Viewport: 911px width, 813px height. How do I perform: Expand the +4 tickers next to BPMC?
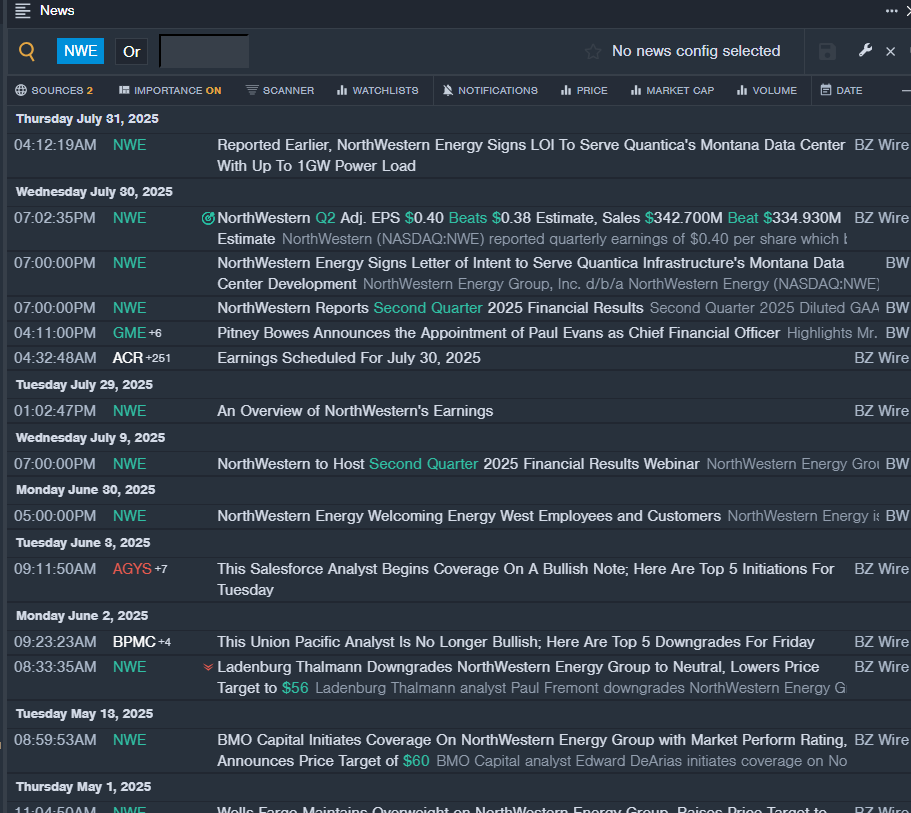pyautogui.click(x=164, y=642)
